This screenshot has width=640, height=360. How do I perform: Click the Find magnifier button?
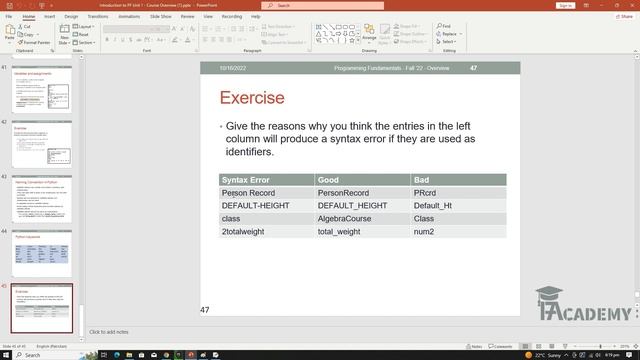coord(444,26)
